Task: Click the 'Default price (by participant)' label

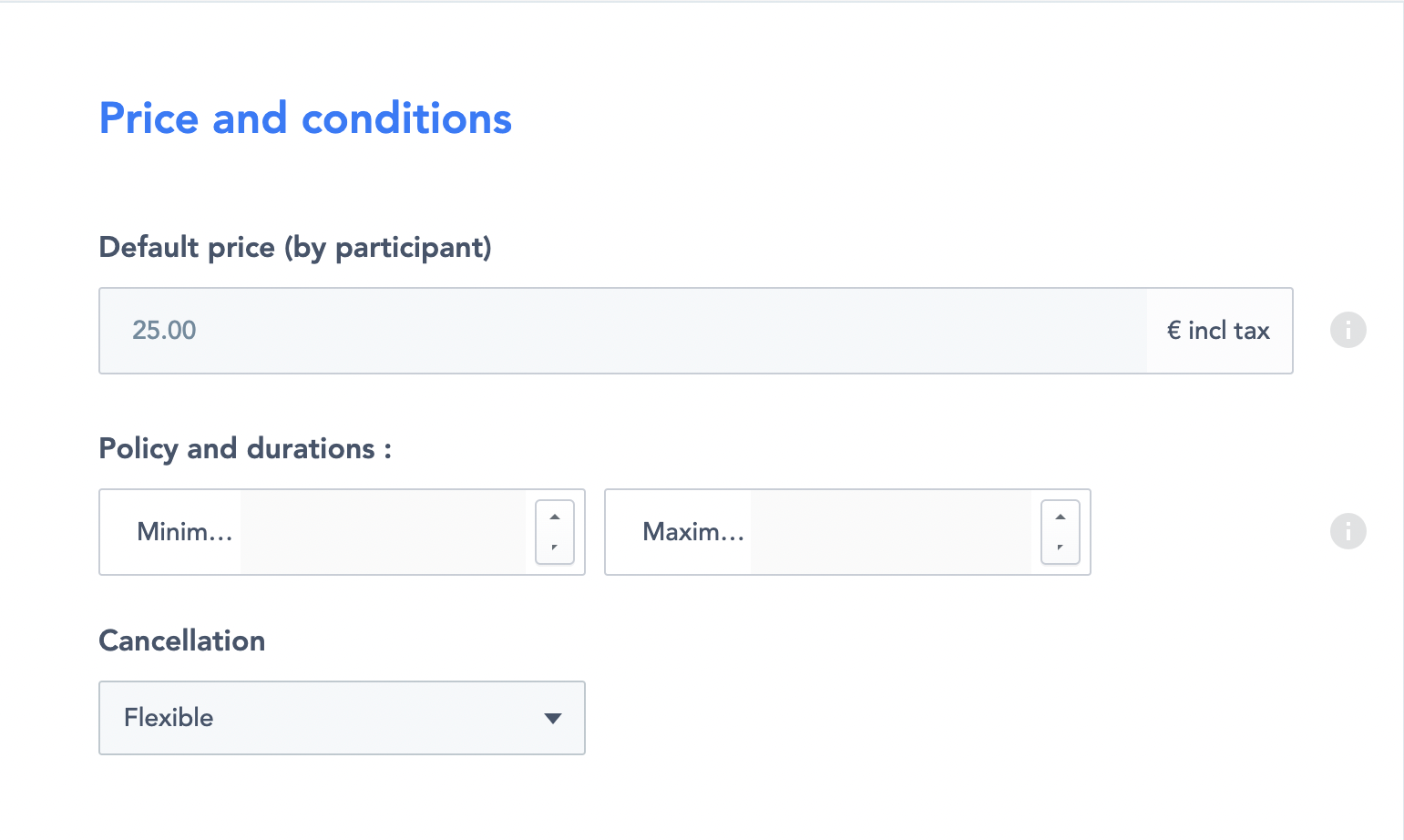Action: coord(294,247)
